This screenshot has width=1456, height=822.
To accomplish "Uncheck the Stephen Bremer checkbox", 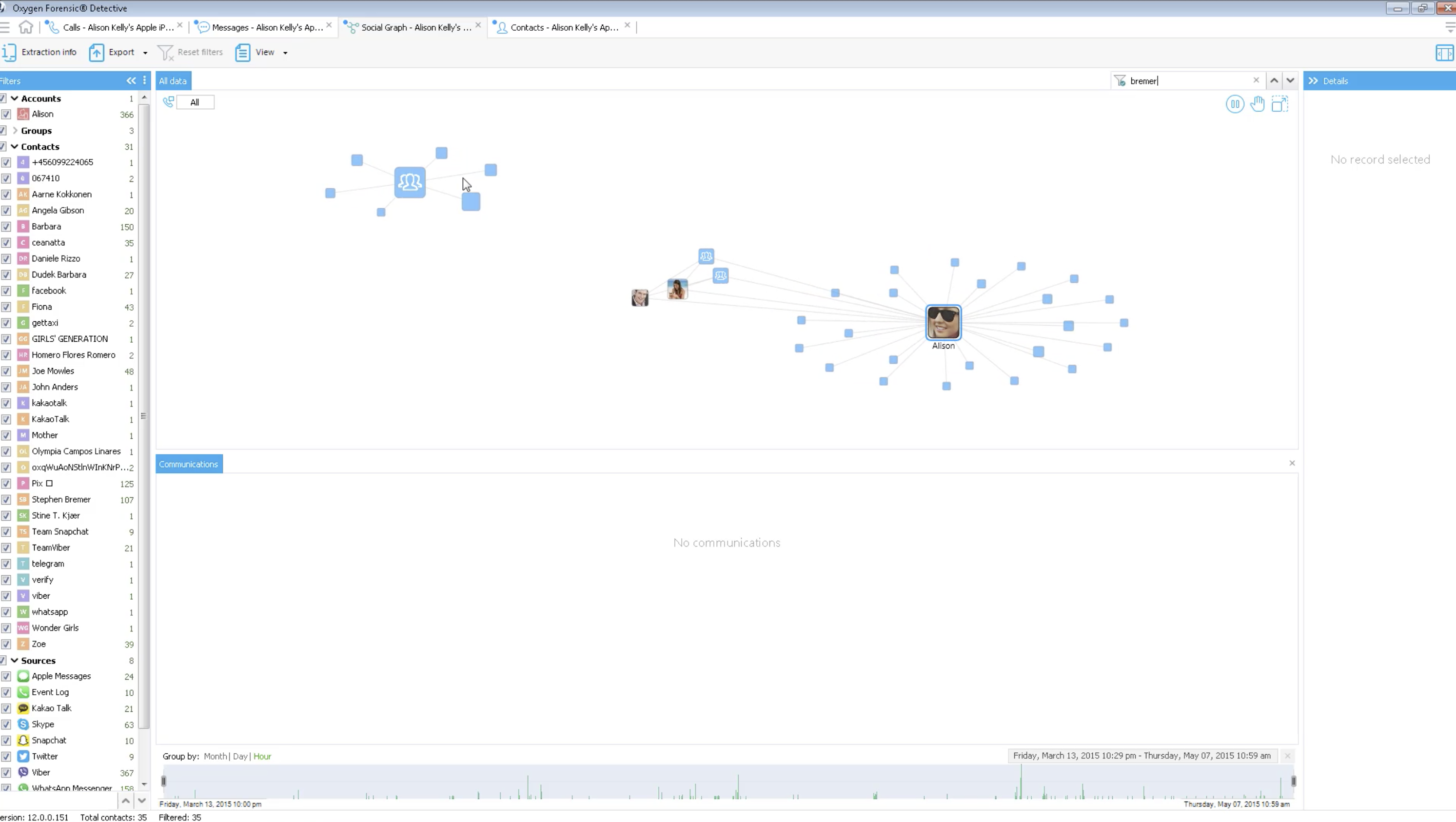I will point(6,500).
